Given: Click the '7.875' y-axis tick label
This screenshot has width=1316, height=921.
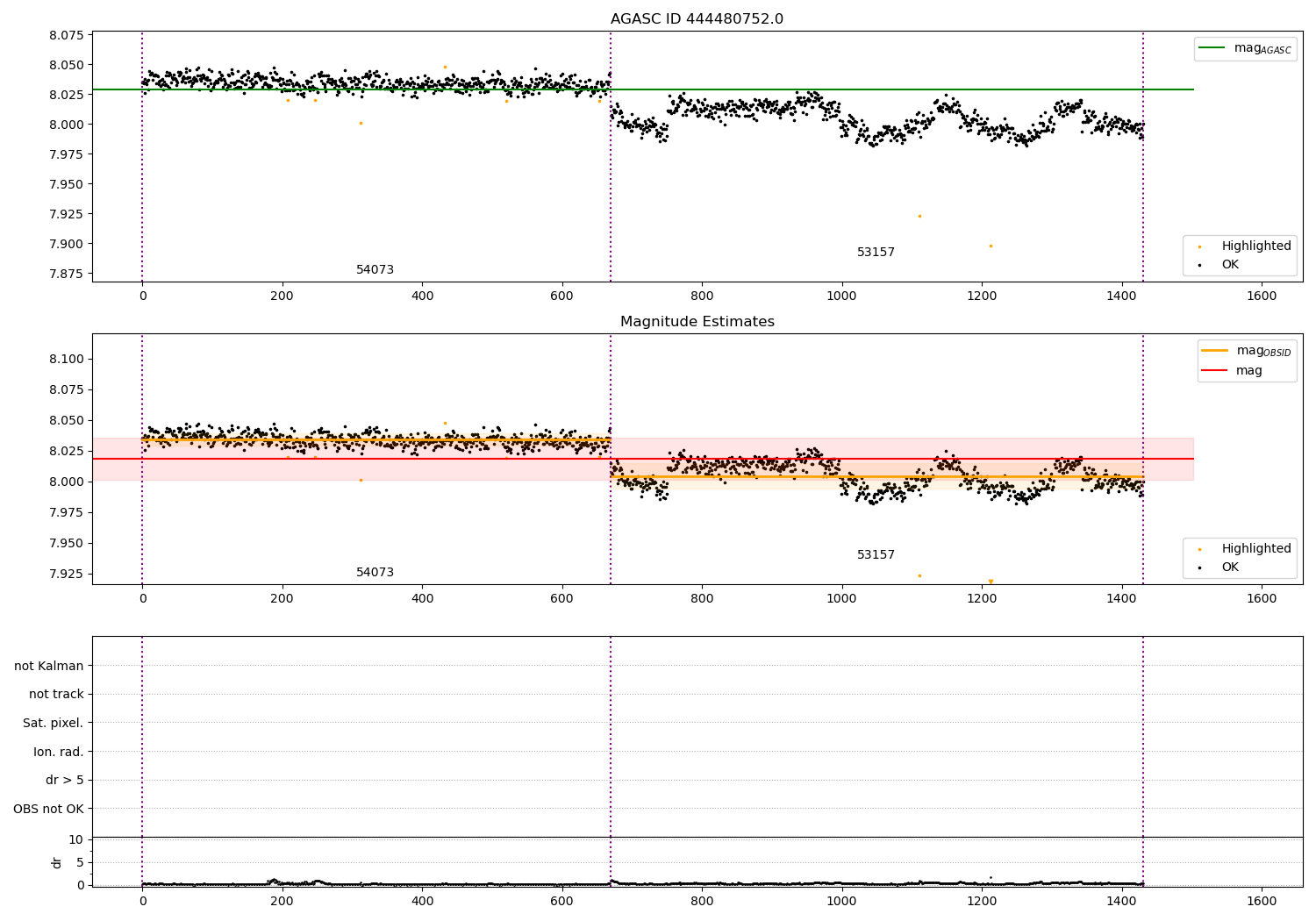Looking at the screenshot, I should pos(67,274).
